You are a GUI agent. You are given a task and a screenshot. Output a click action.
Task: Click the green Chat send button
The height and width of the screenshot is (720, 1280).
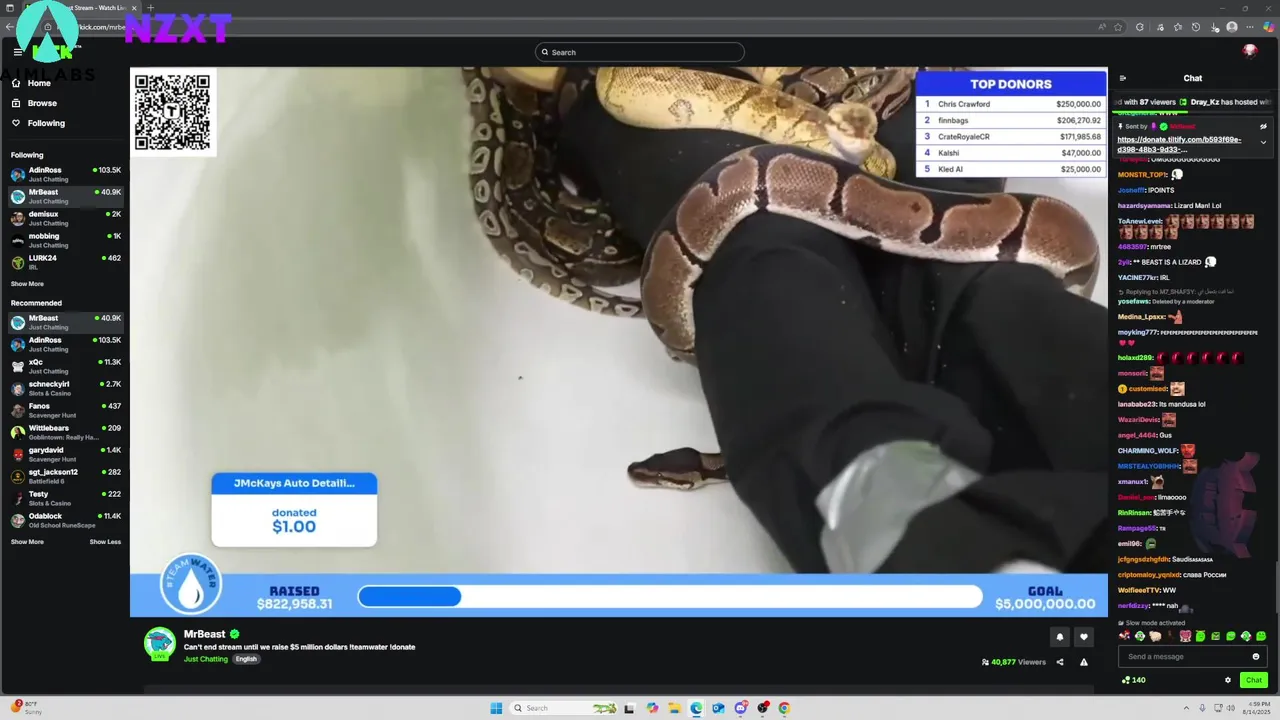point(1253,680)
